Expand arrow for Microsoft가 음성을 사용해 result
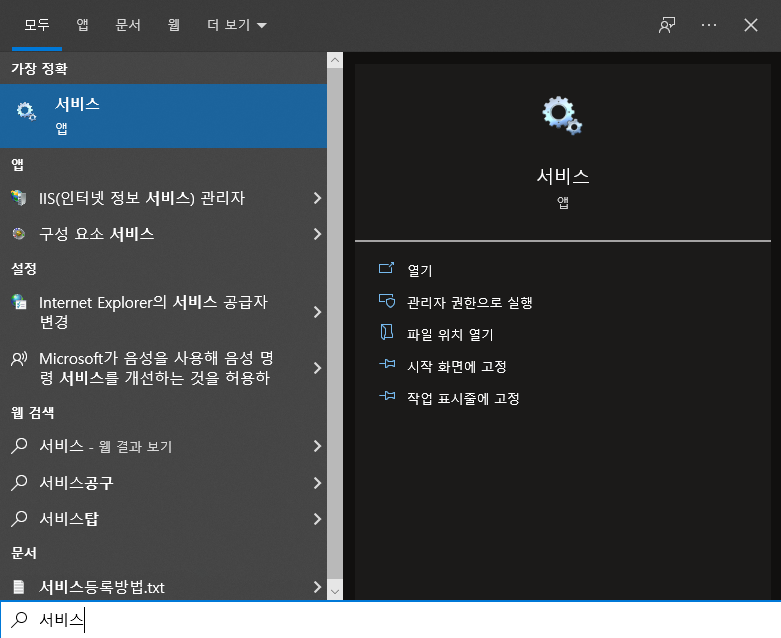781x638 pixels. tap(317, 368)
